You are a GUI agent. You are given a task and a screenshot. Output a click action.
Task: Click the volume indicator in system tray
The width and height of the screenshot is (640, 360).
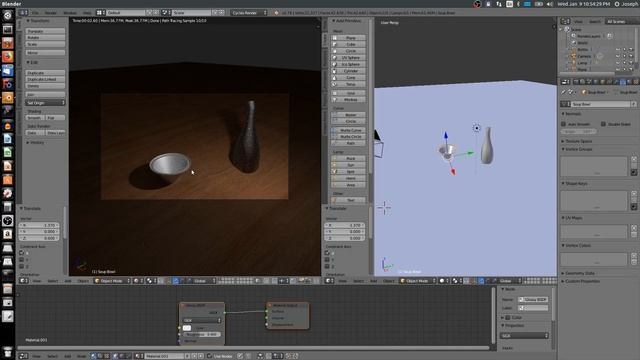(x=550, y=4)
